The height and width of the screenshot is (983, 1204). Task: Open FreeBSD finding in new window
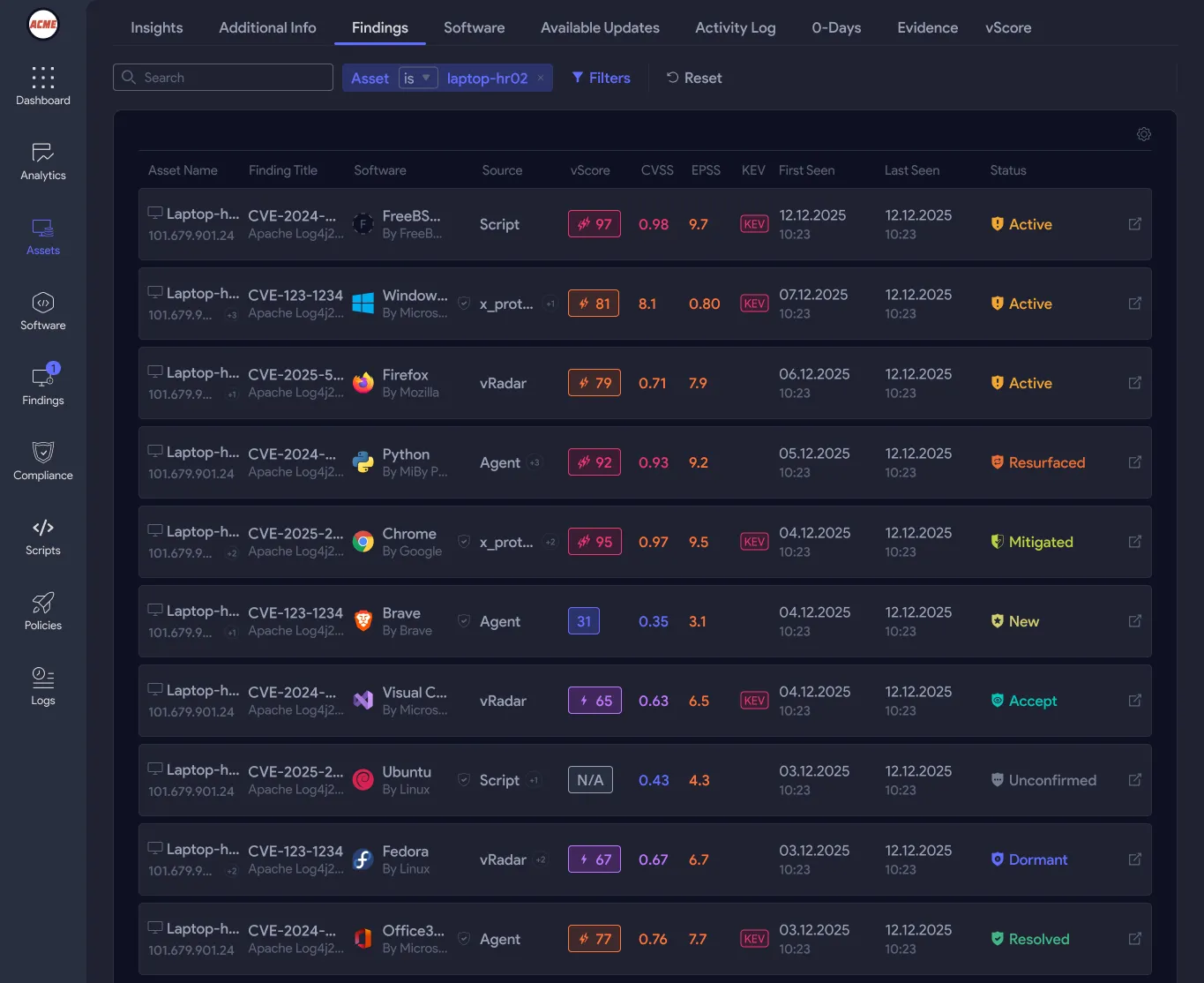[x=1135, y=224]
